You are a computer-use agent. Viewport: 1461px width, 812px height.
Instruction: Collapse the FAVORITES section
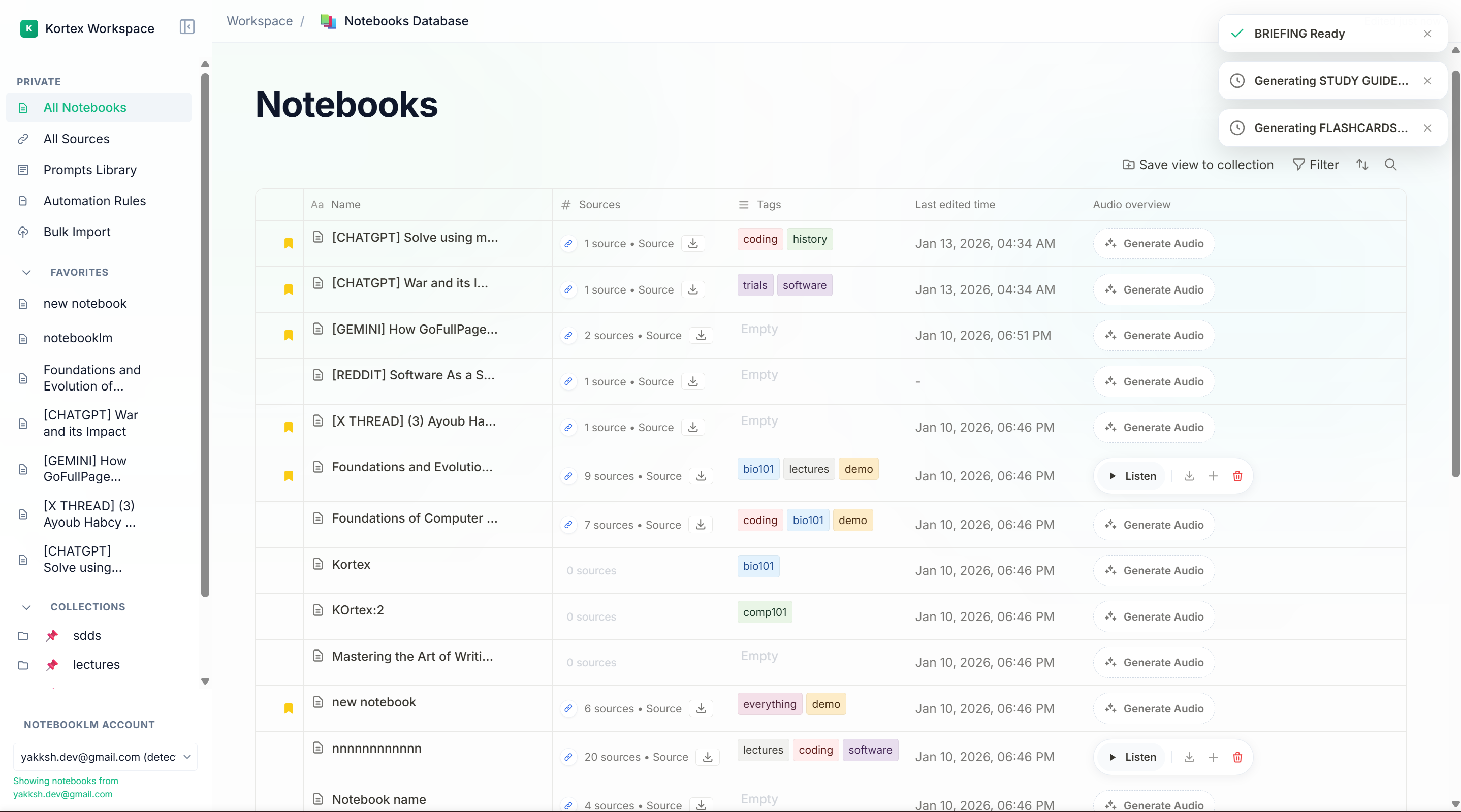(x=26, y=272)
